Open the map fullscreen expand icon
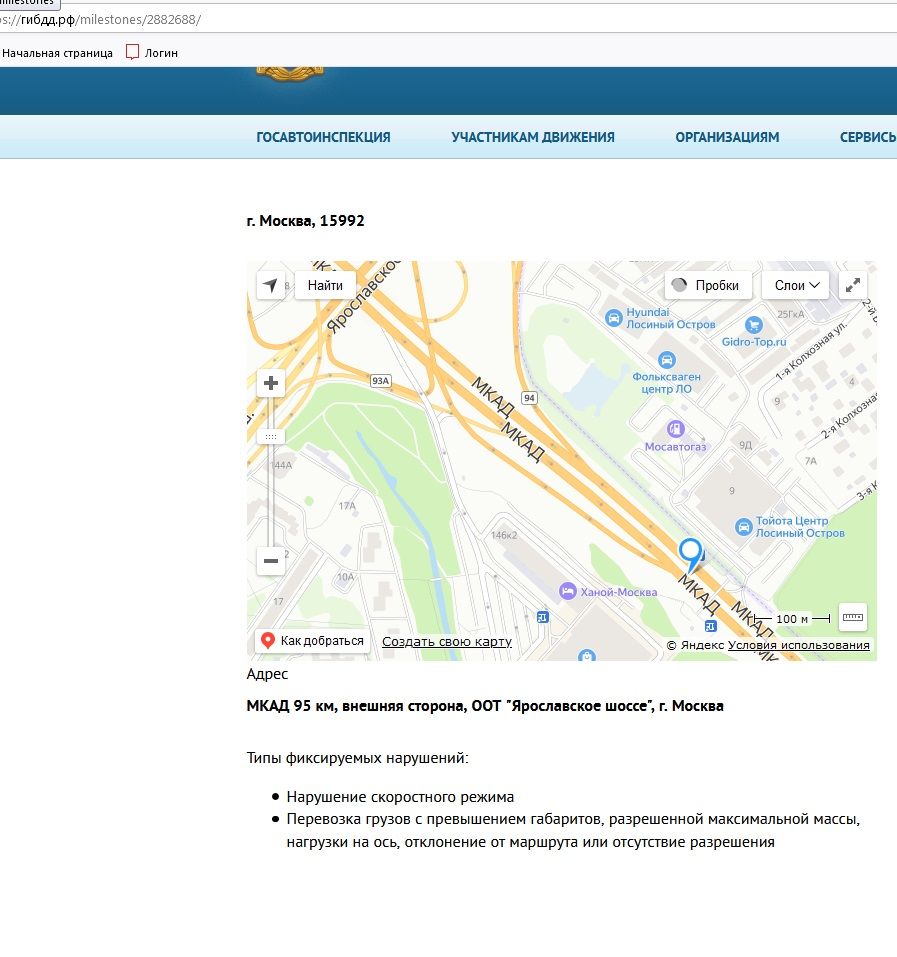This screenshot has width=897, height=957. pos(852,285)
